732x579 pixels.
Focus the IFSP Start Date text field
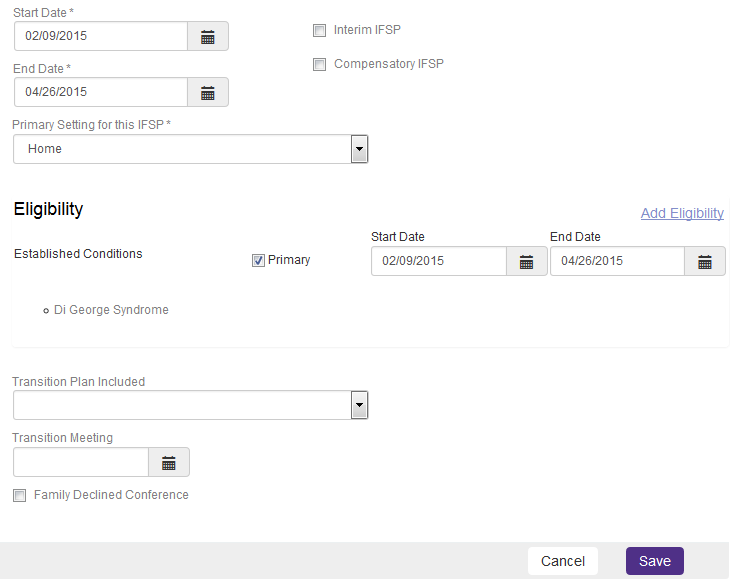[x=101, y=36]
